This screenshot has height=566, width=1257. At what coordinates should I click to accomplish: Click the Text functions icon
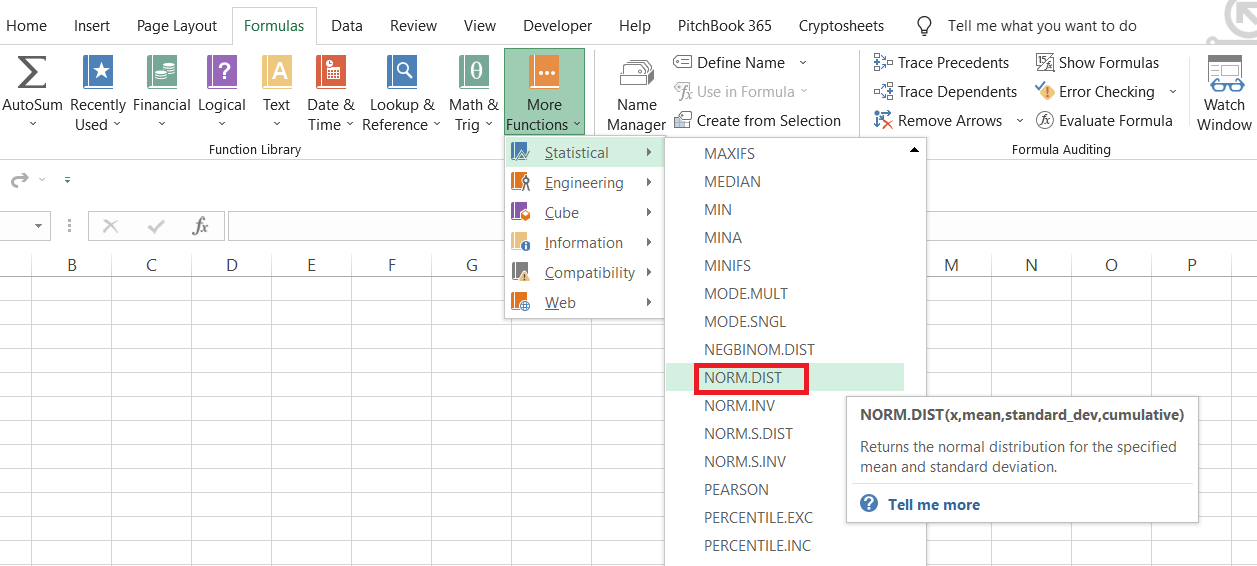point(276,74)
